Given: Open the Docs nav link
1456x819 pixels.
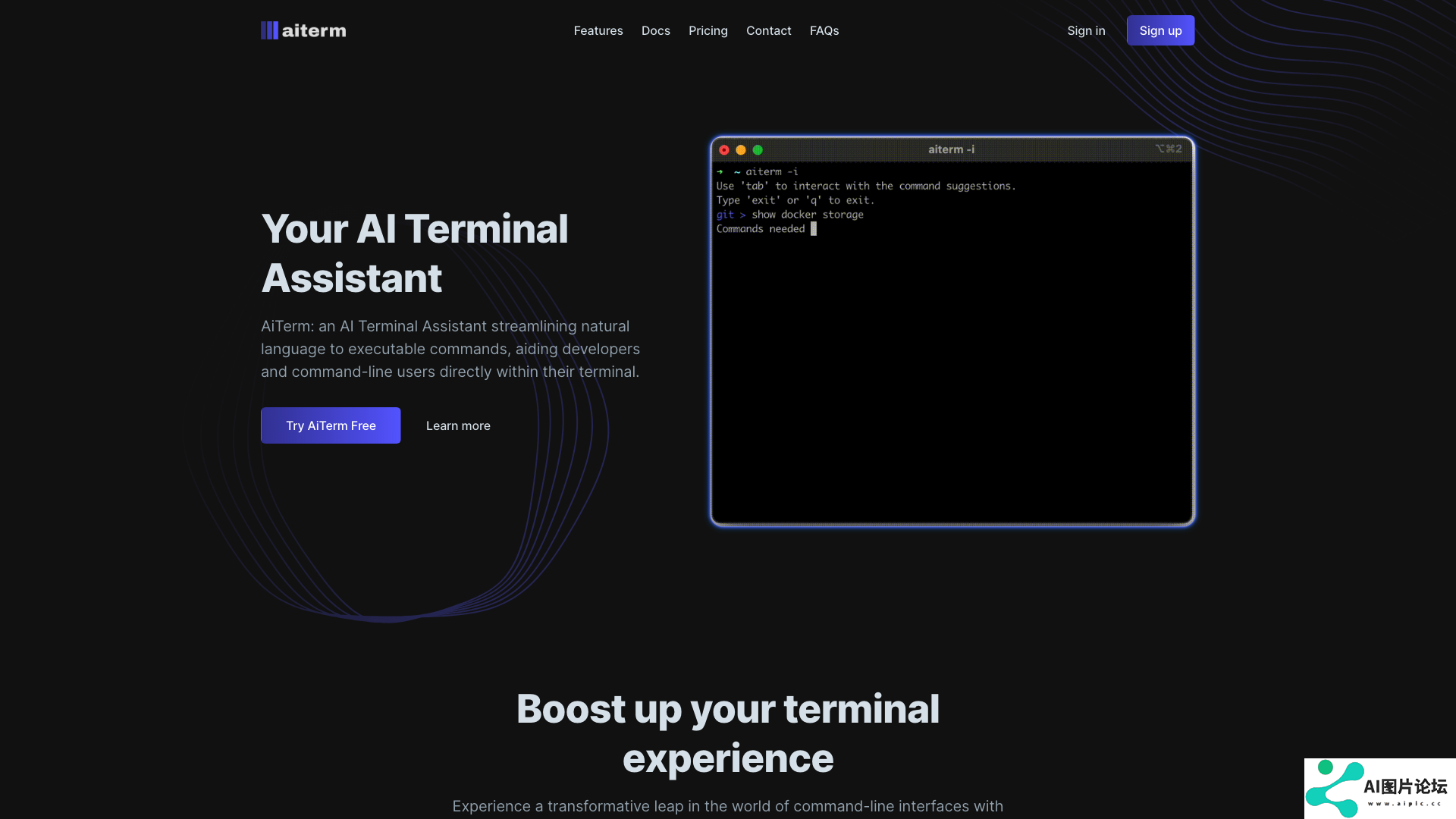Looking at the screenshot, I should point(656,30).
